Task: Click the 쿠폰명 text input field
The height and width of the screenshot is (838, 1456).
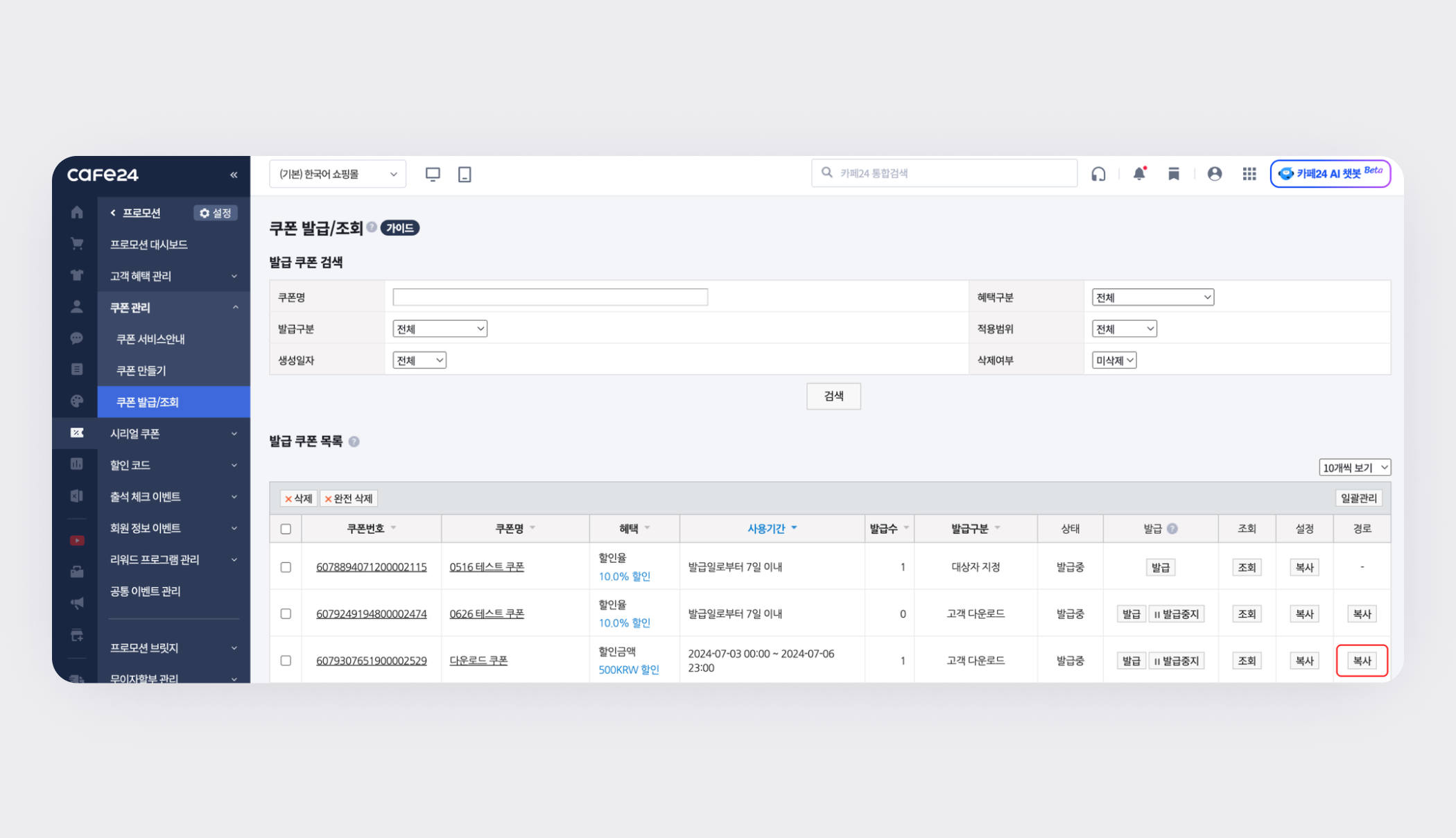Action: (x=550, y=297)
